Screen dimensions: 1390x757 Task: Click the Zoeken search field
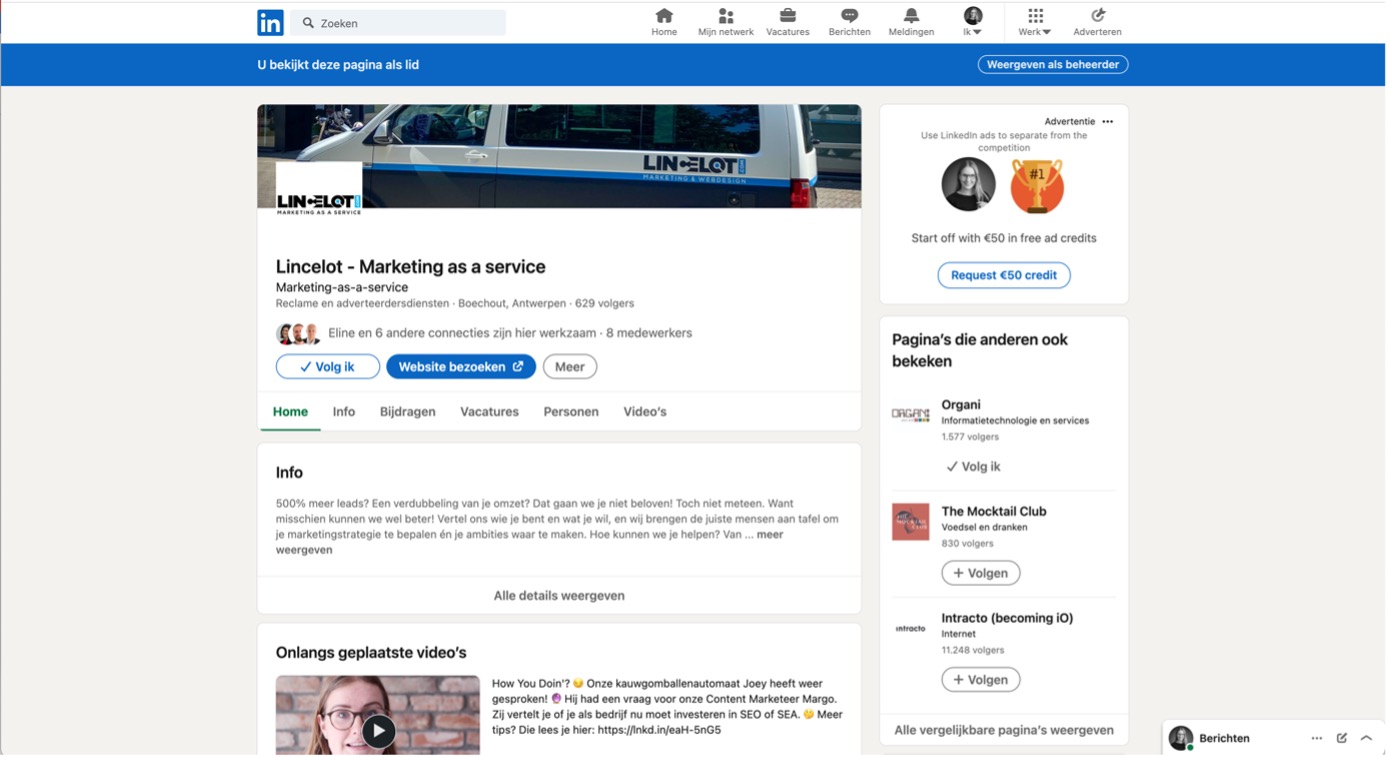click(398, 23)
